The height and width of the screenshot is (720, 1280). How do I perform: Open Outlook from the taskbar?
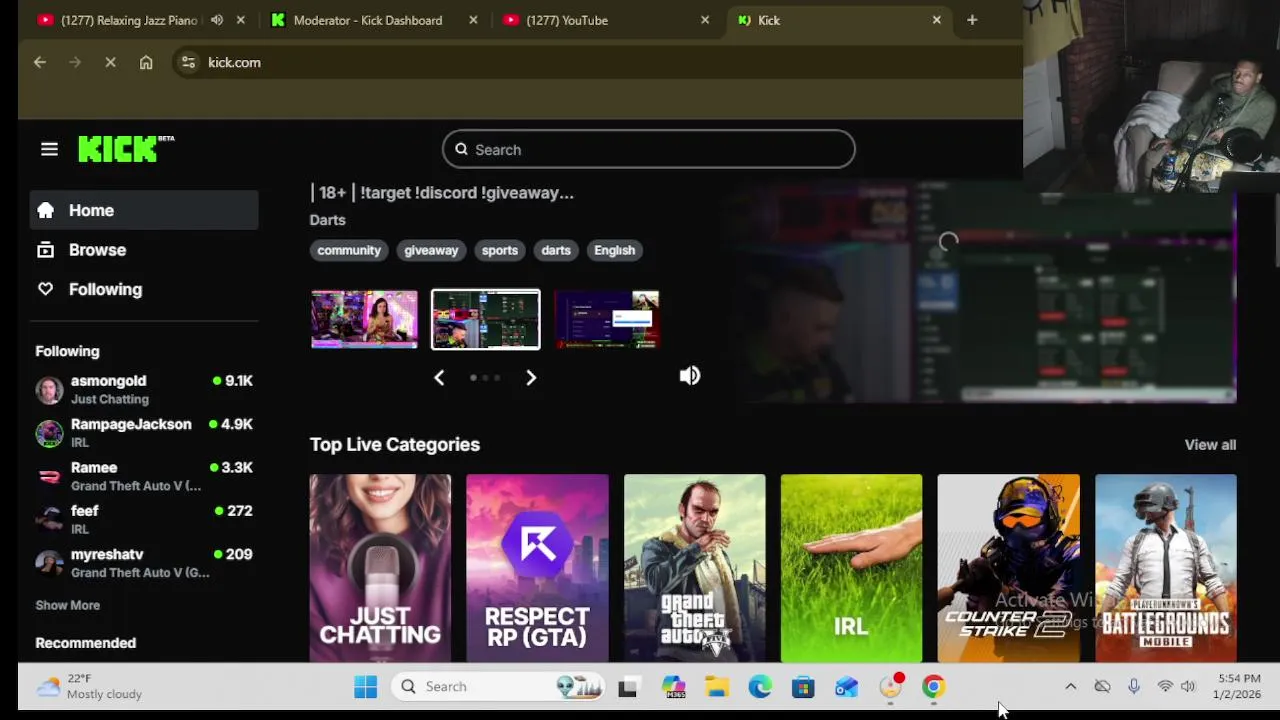click(846, 687)
